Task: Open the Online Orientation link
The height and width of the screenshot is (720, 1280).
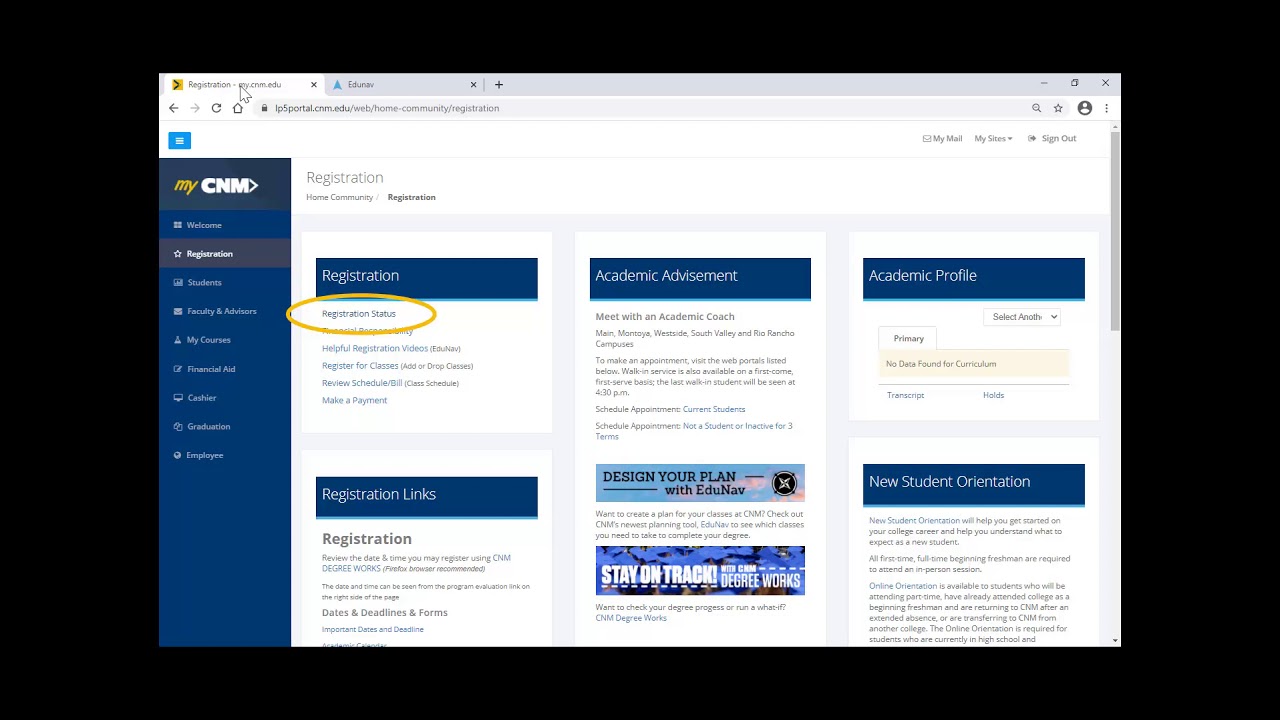Action: click(903, 586)
